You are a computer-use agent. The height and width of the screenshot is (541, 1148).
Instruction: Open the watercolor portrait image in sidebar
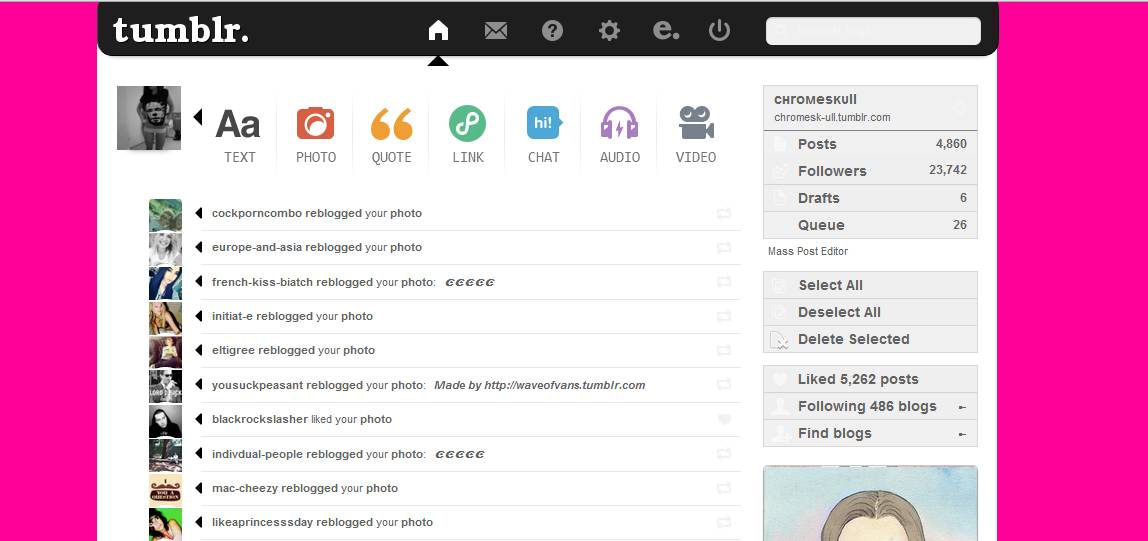(871, 503)
